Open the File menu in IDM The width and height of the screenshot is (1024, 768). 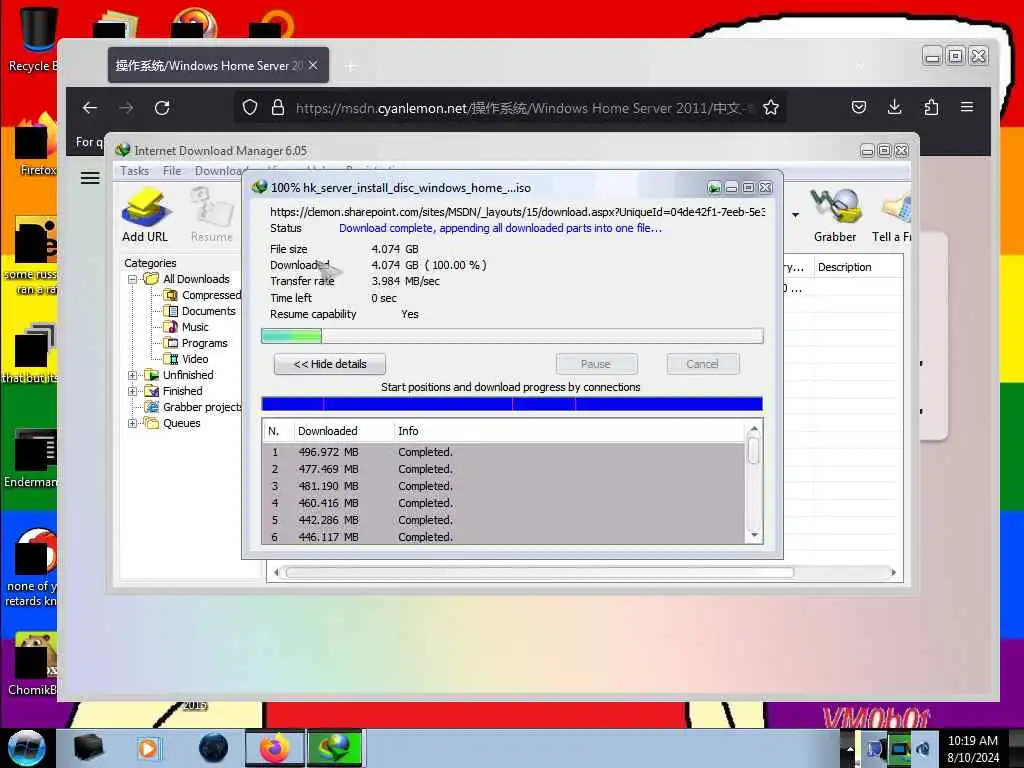click(x=172, y=171)
